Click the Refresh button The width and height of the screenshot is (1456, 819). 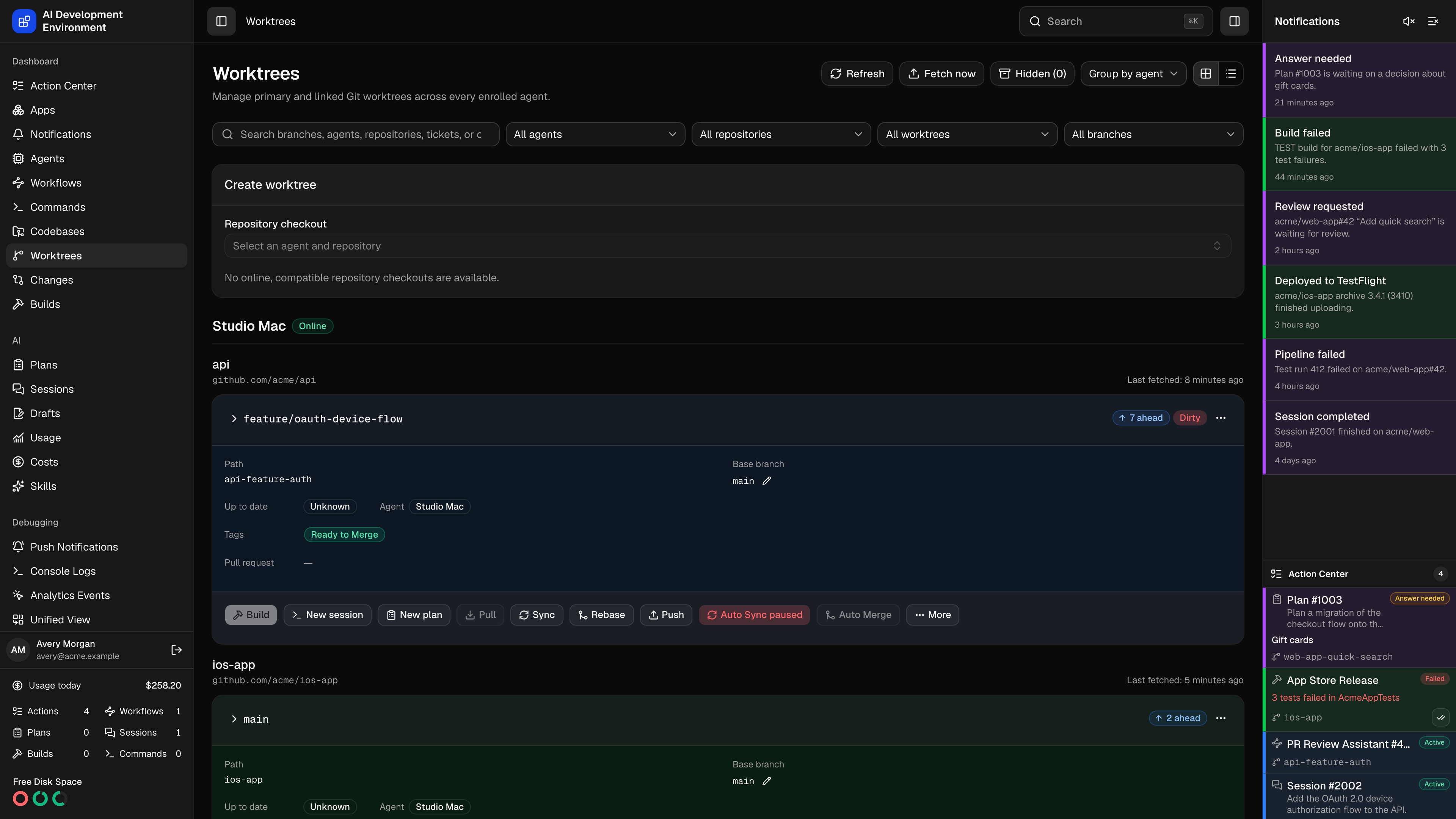click(x=857, y=74)
